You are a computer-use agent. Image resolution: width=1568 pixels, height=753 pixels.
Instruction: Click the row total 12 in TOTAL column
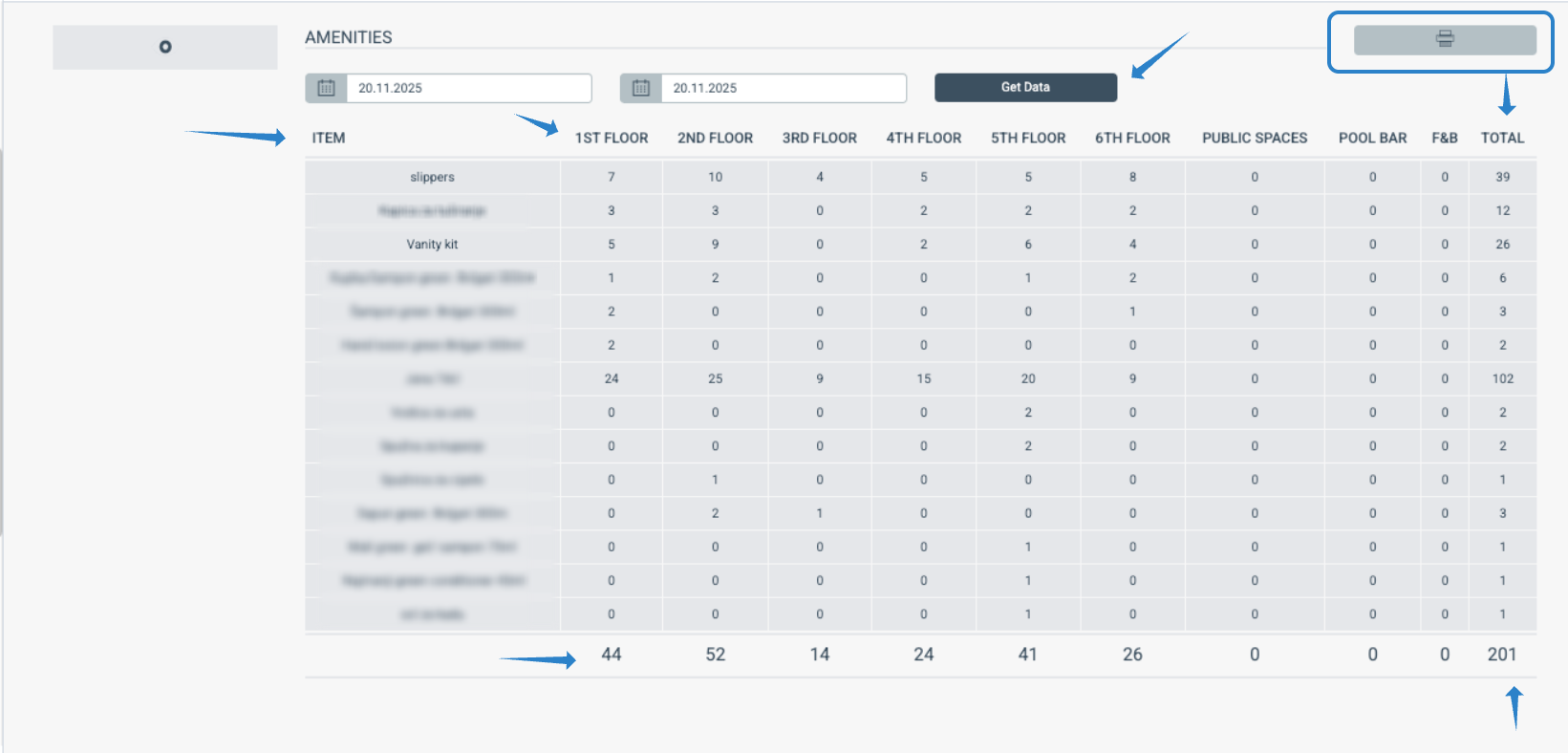[x=1503, y=210]
